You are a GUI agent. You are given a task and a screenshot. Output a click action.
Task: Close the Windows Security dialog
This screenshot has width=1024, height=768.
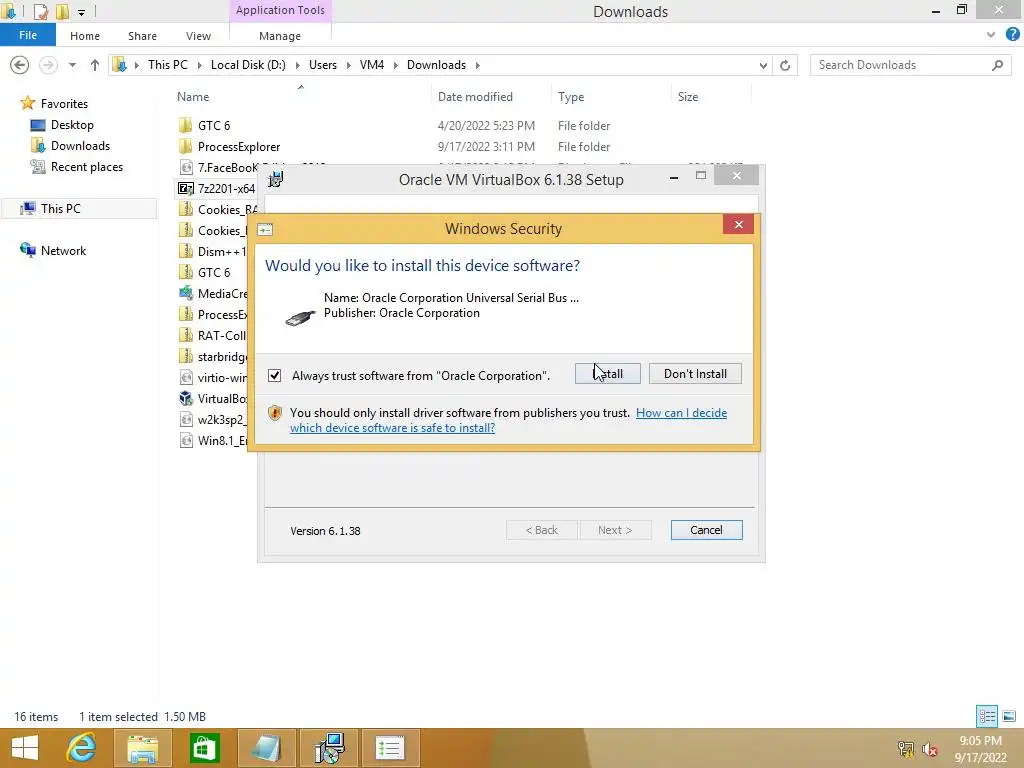tap(739, 225)
